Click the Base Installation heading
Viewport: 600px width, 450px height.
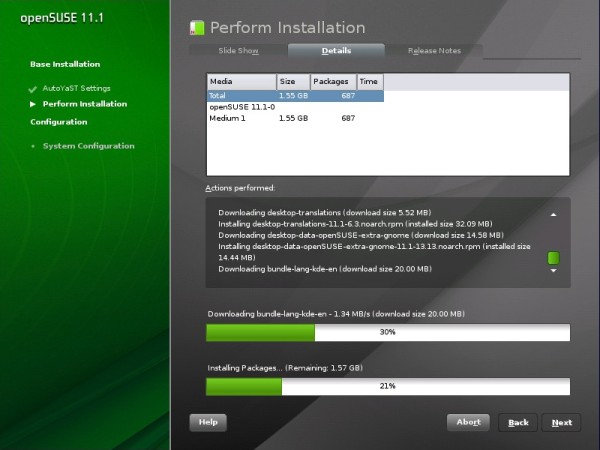(65, 64)
